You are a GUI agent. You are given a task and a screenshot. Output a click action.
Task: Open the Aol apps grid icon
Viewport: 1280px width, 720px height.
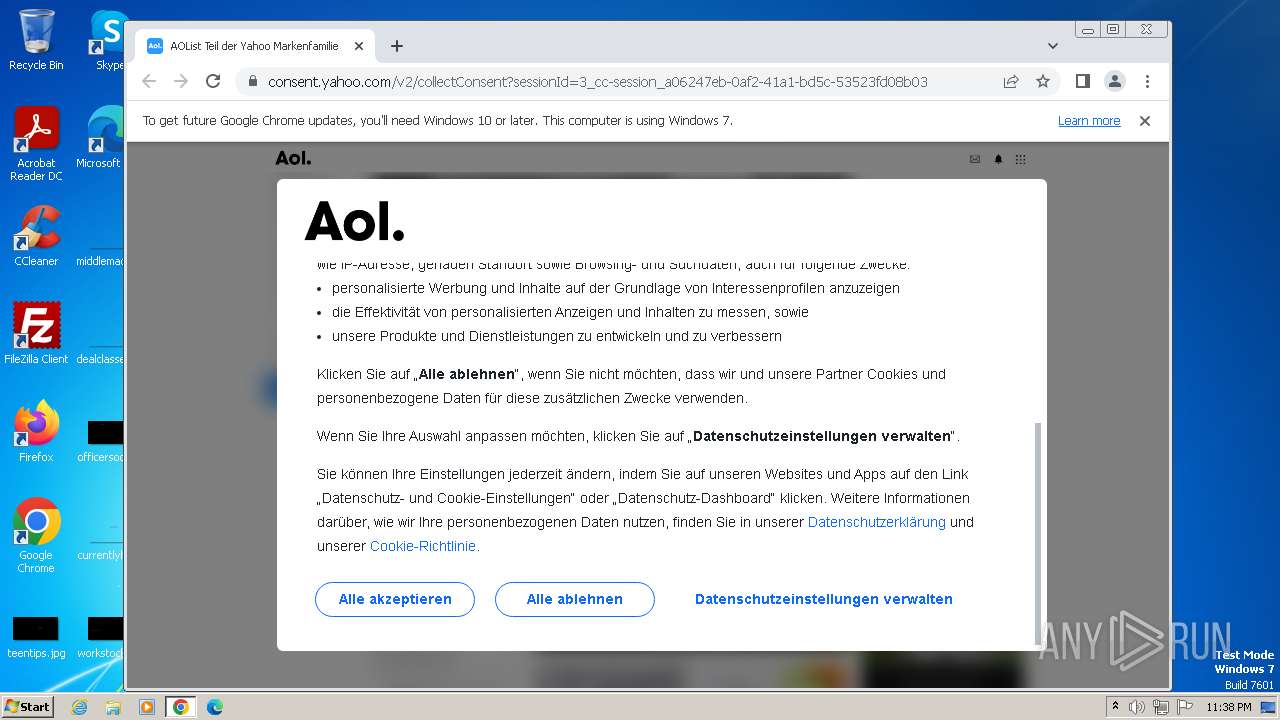[x=1020, y=159]
